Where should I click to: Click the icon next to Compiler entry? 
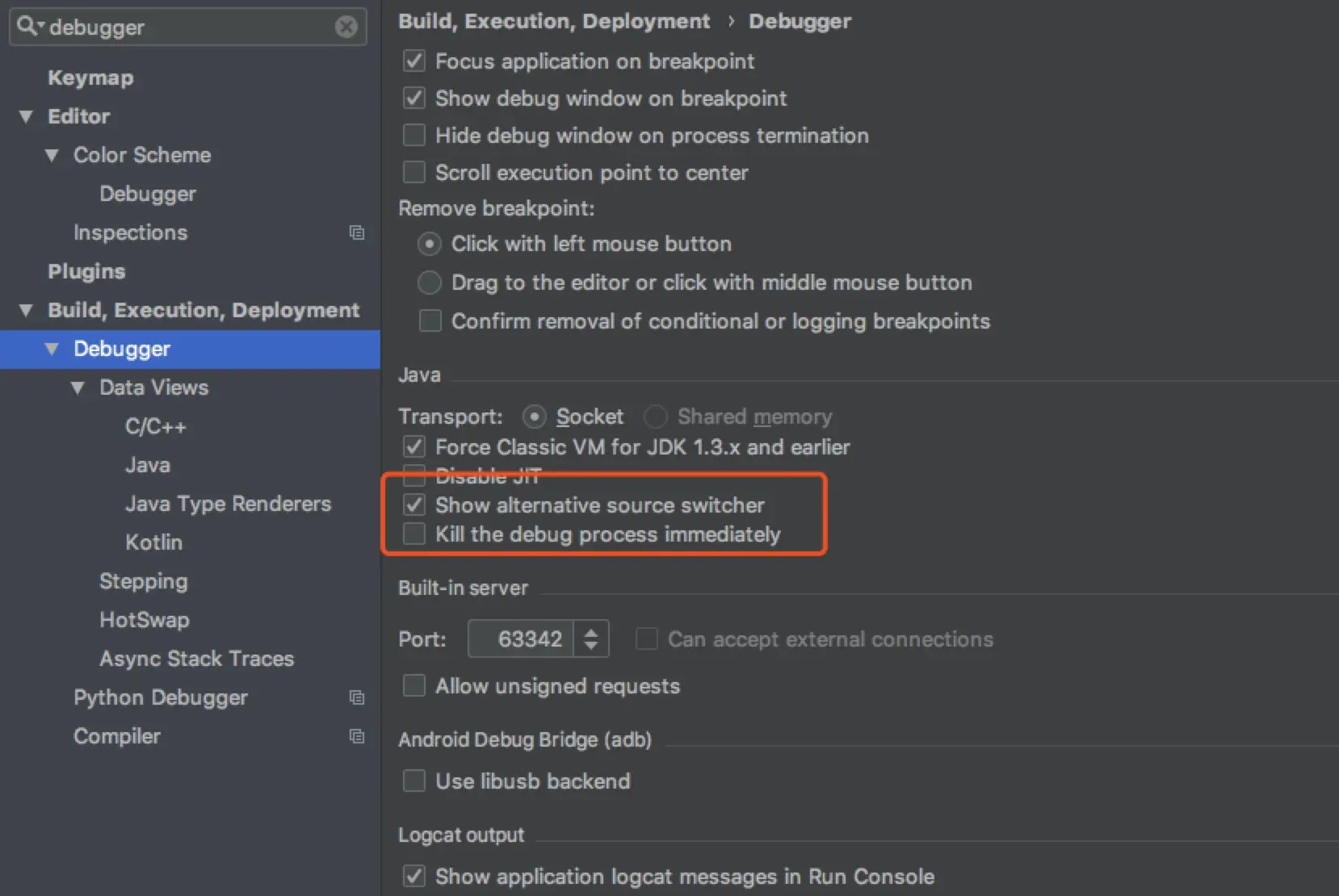pos(358,736)
